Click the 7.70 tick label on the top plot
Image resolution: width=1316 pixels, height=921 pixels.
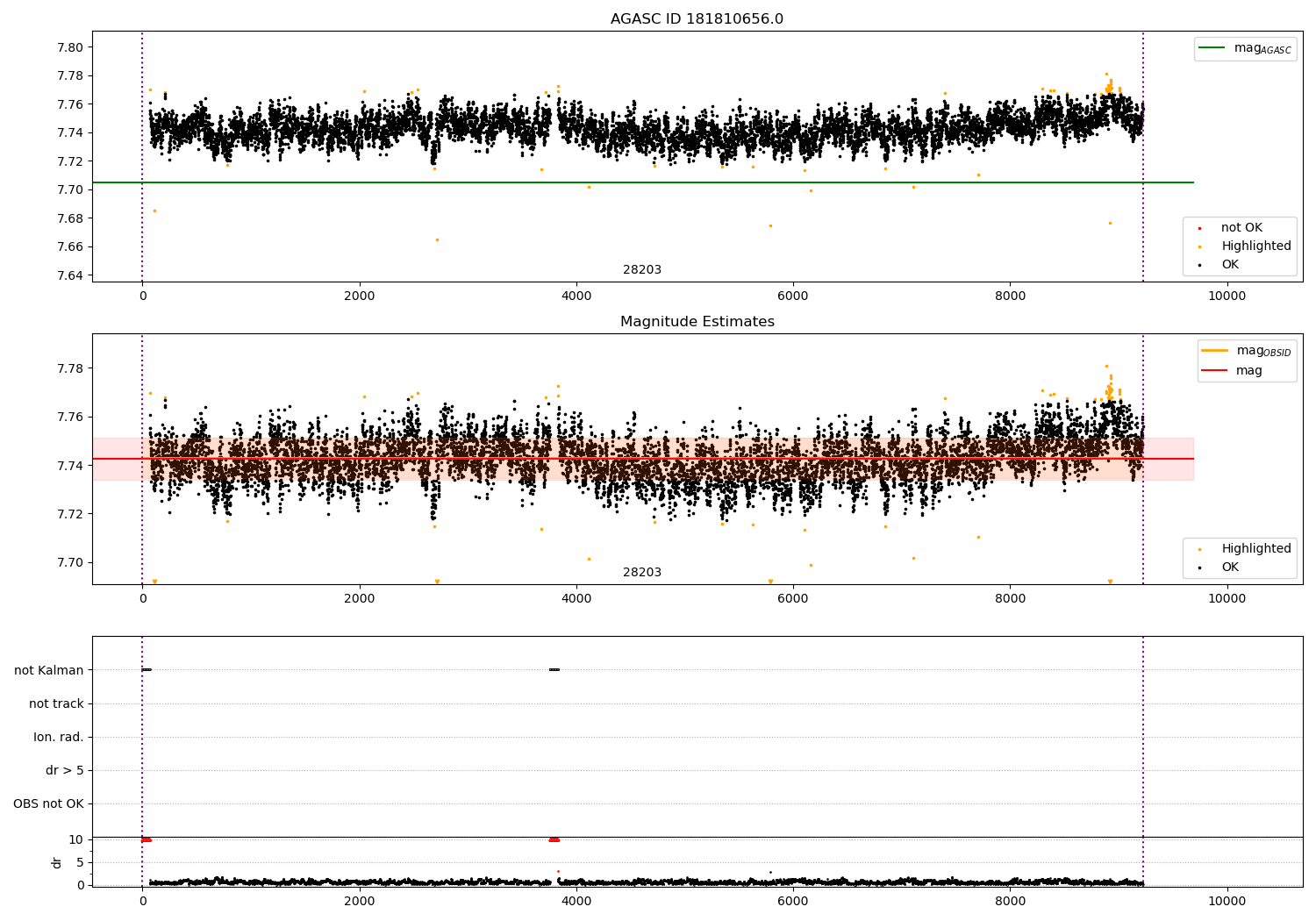69,189
